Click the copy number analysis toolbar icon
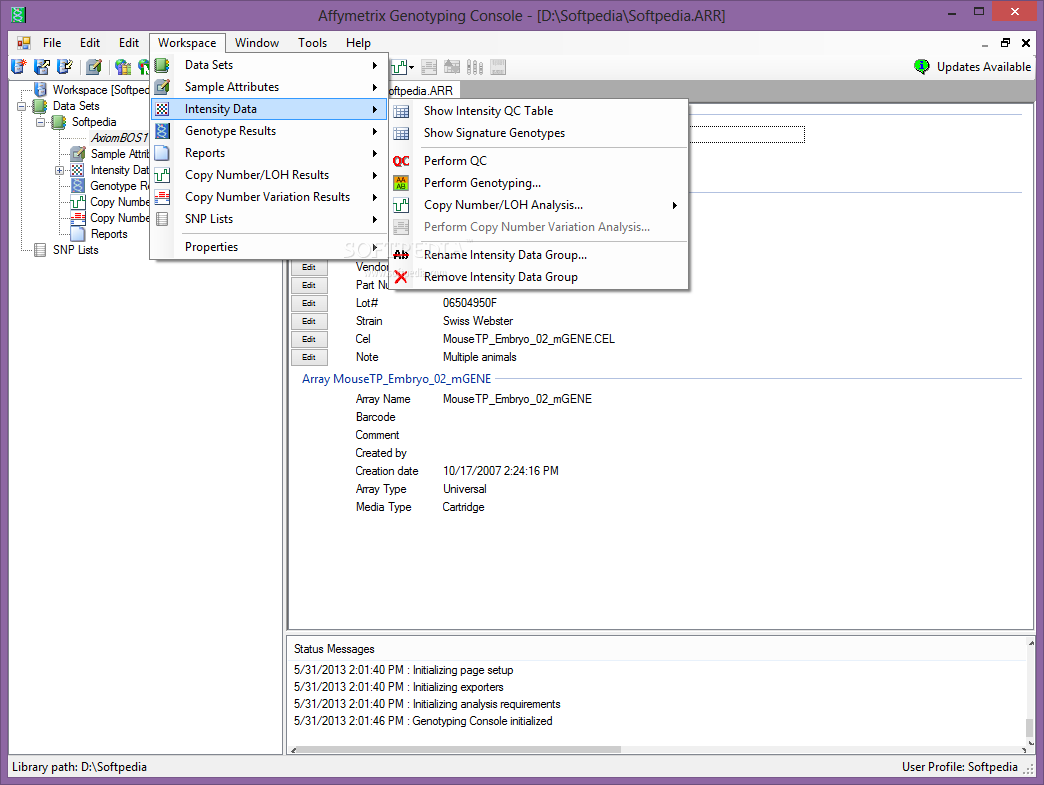 [399, 67]
